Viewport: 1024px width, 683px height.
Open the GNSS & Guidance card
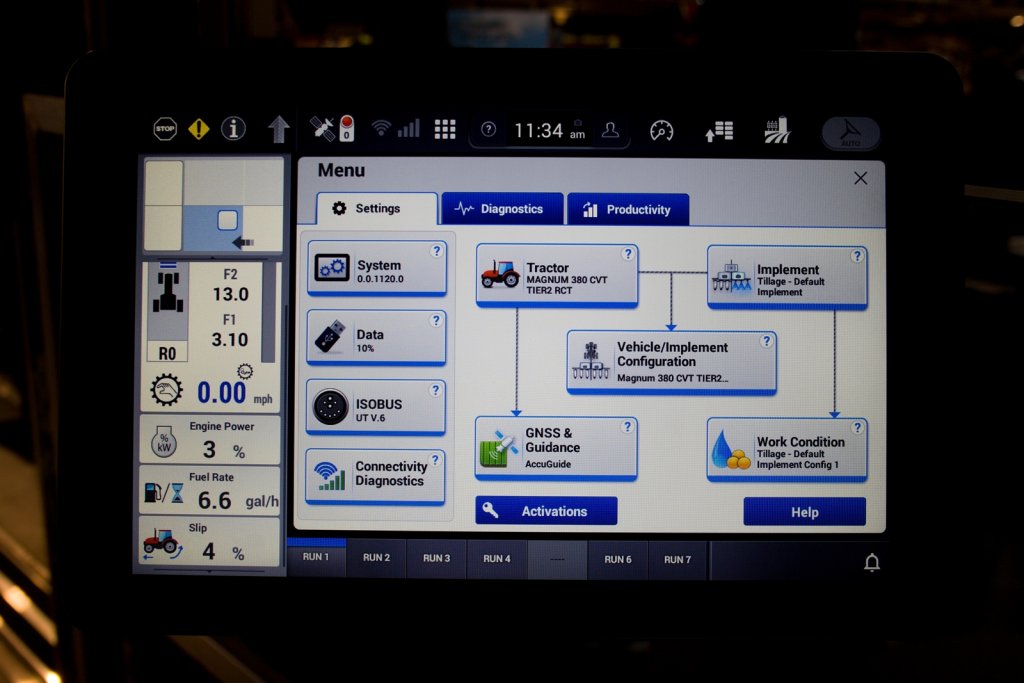[x=556, y=448]
